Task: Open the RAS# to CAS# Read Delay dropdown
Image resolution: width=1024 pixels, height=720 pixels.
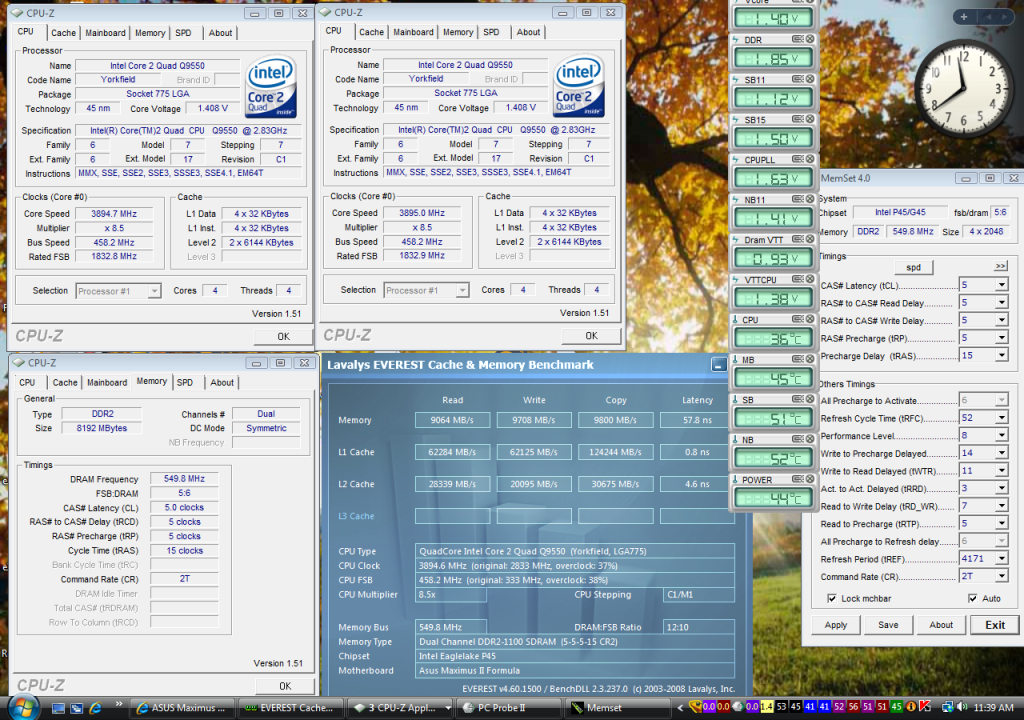Action: [x=1001, y=303]
